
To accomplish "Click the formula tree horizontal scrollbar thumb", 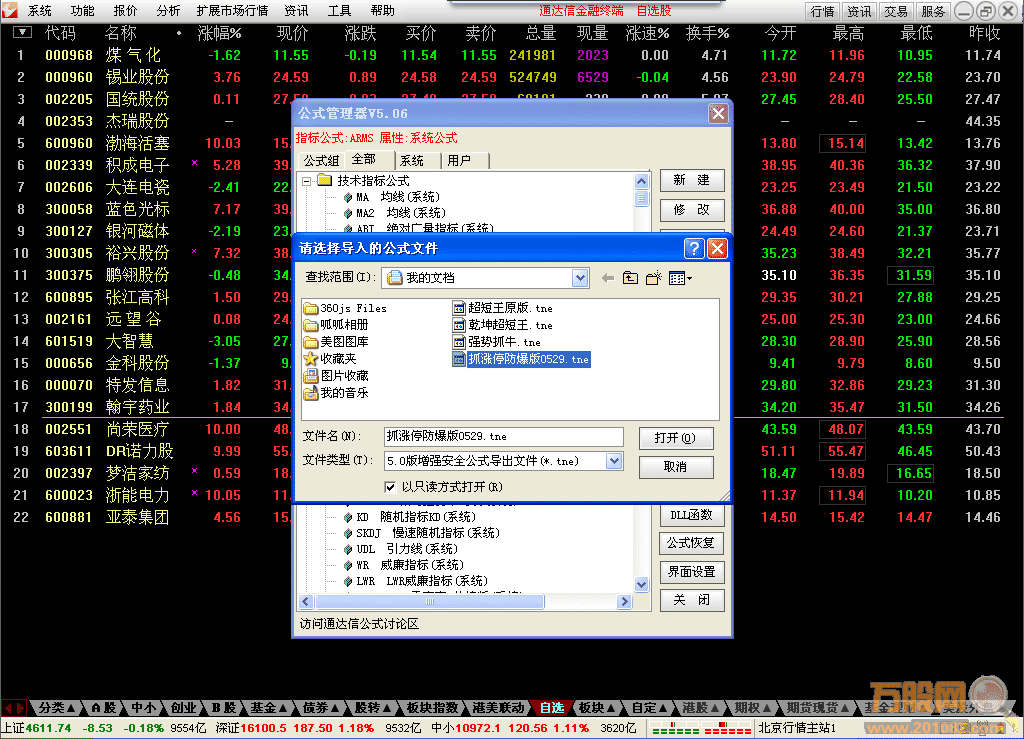I will tap(429, 601).
